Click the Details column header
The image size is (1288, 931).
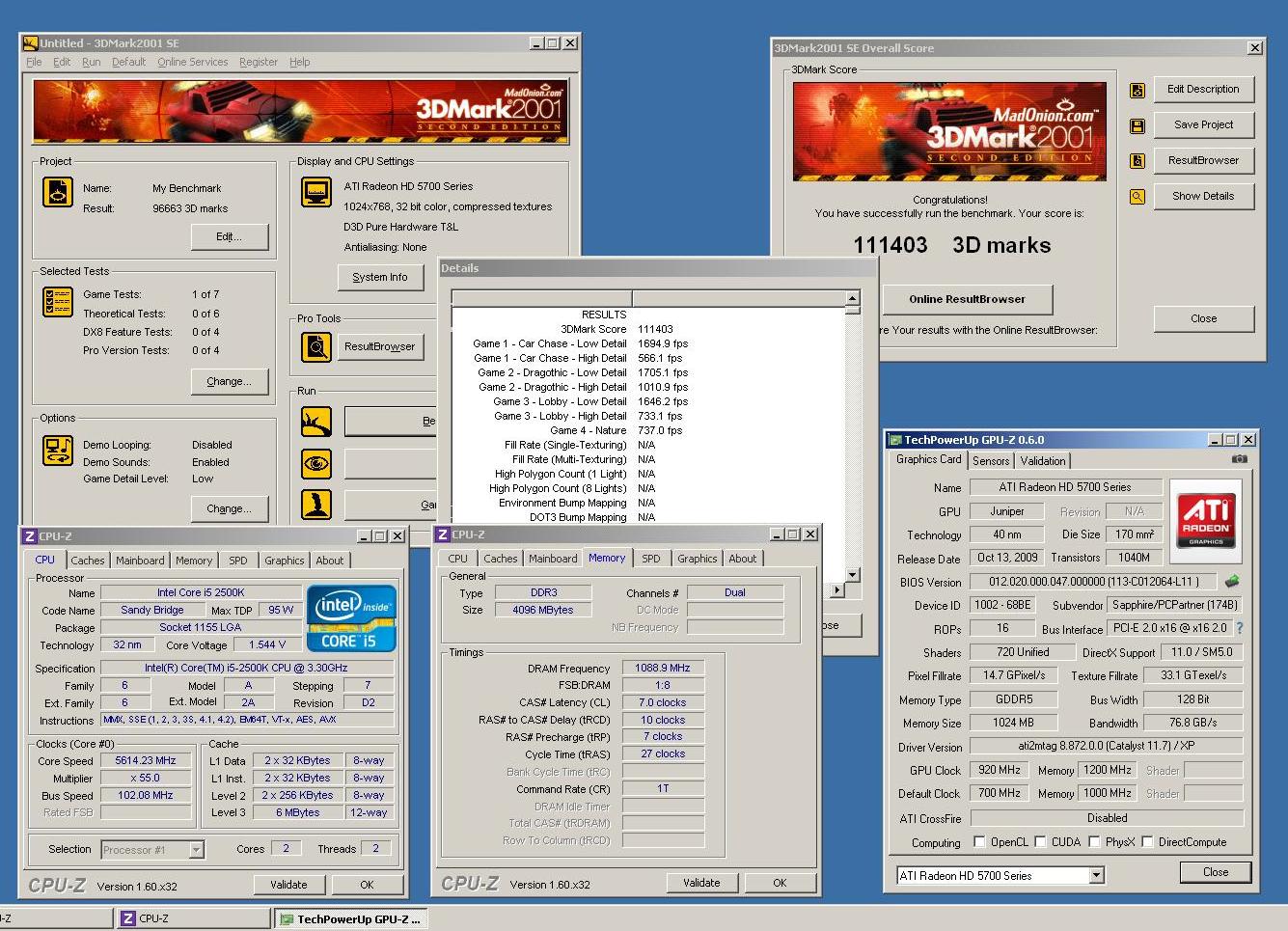point(648,298)
